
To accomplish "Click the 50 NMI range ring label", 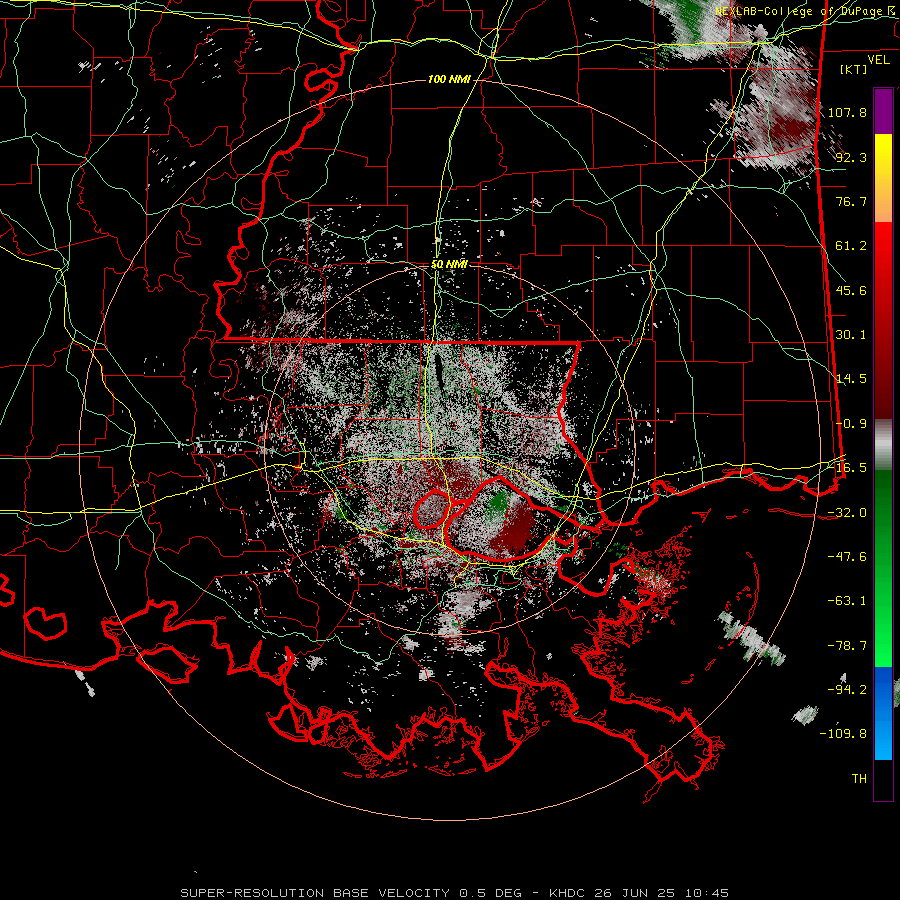I will 449,265.
